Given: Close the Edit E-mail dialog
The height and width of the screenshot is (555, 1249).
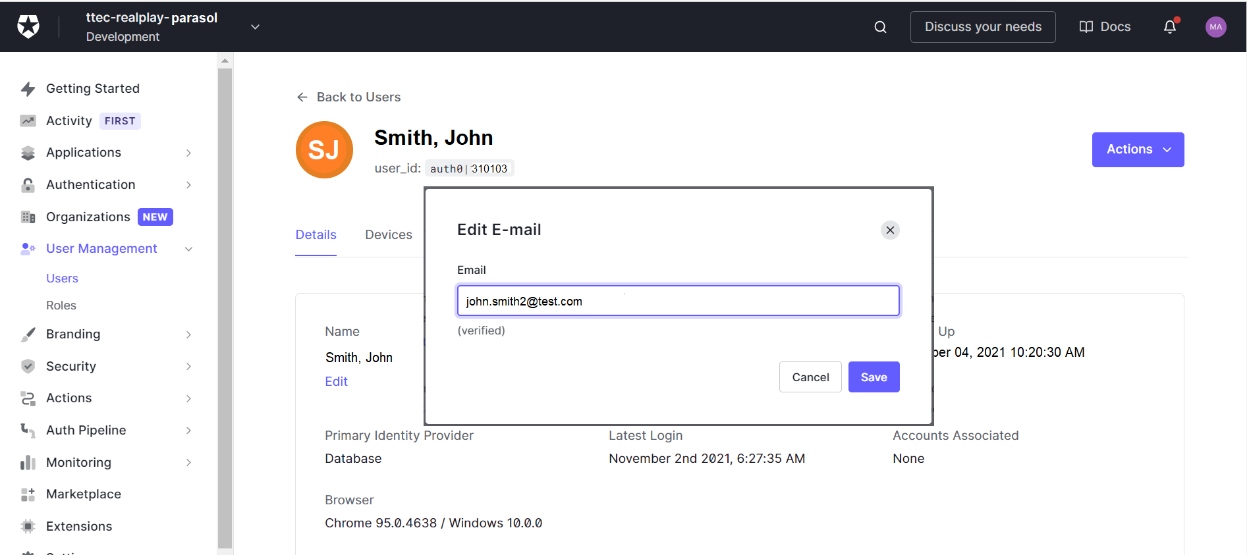Looking at the screenshot, I should click(x=890, y=230).
